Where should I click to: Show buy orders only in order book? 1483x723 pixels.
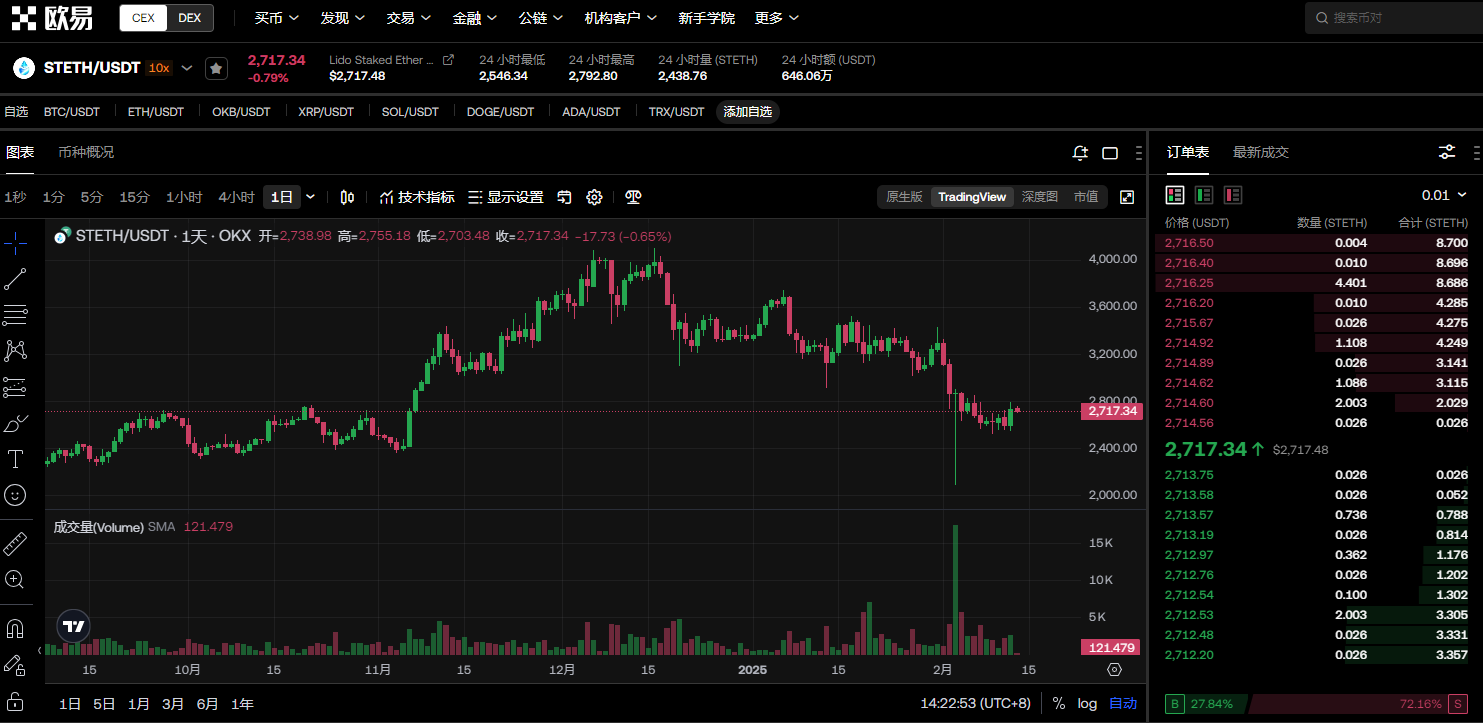(x=1204, y=195)
